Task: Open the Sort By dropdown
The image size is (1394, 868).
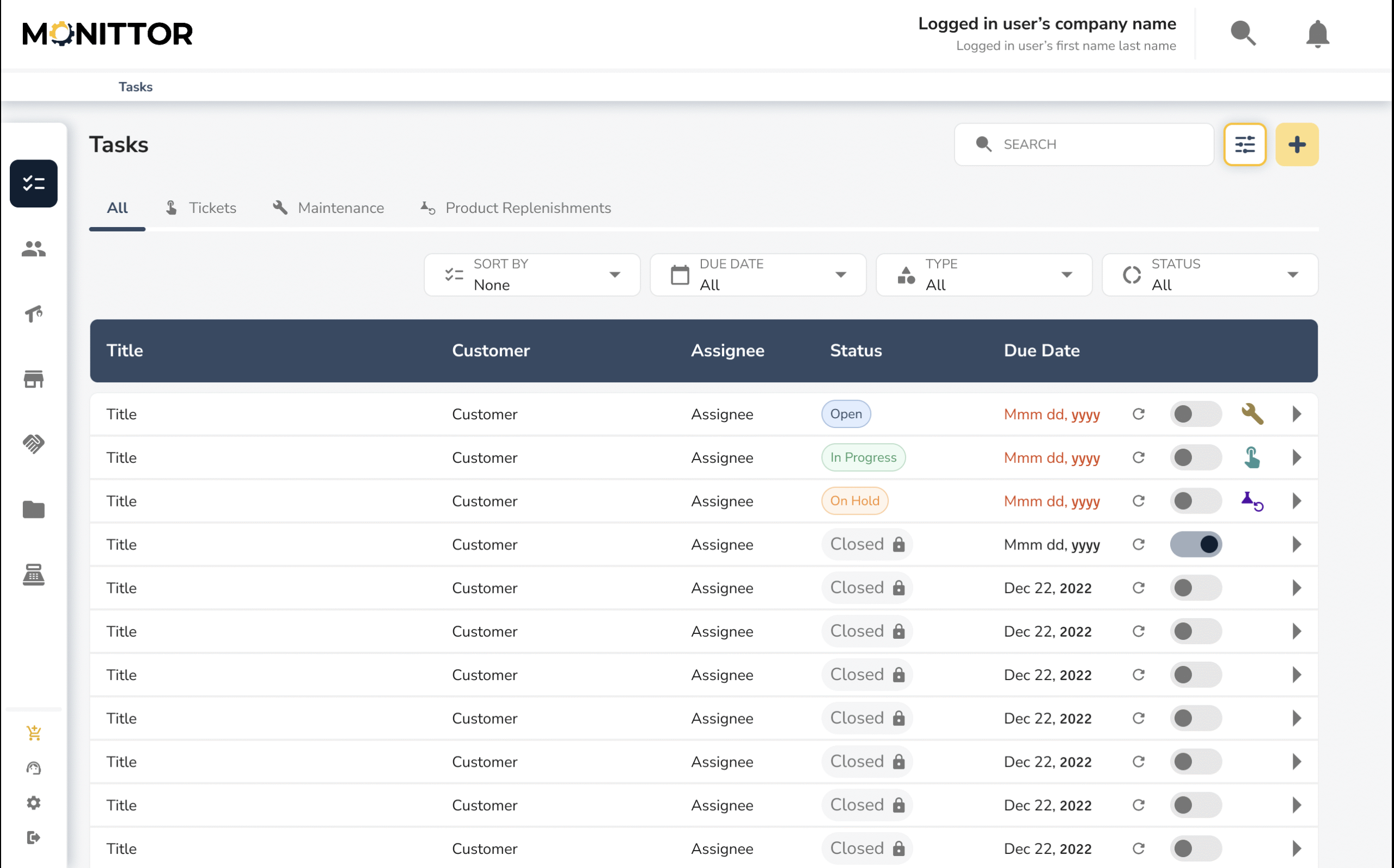Action: point(531,275)
